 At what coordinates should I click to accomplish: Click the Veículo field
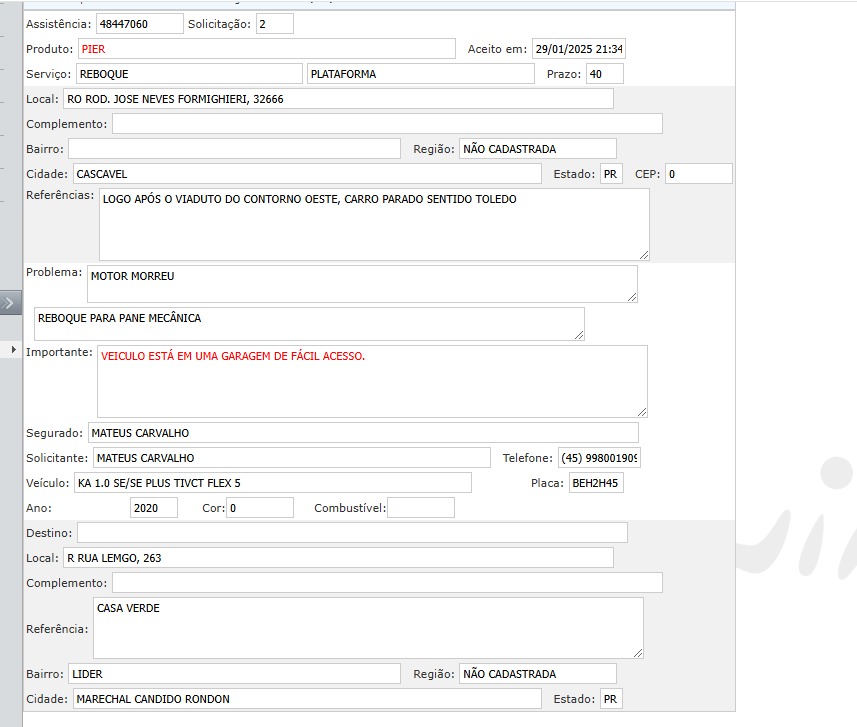272,483
